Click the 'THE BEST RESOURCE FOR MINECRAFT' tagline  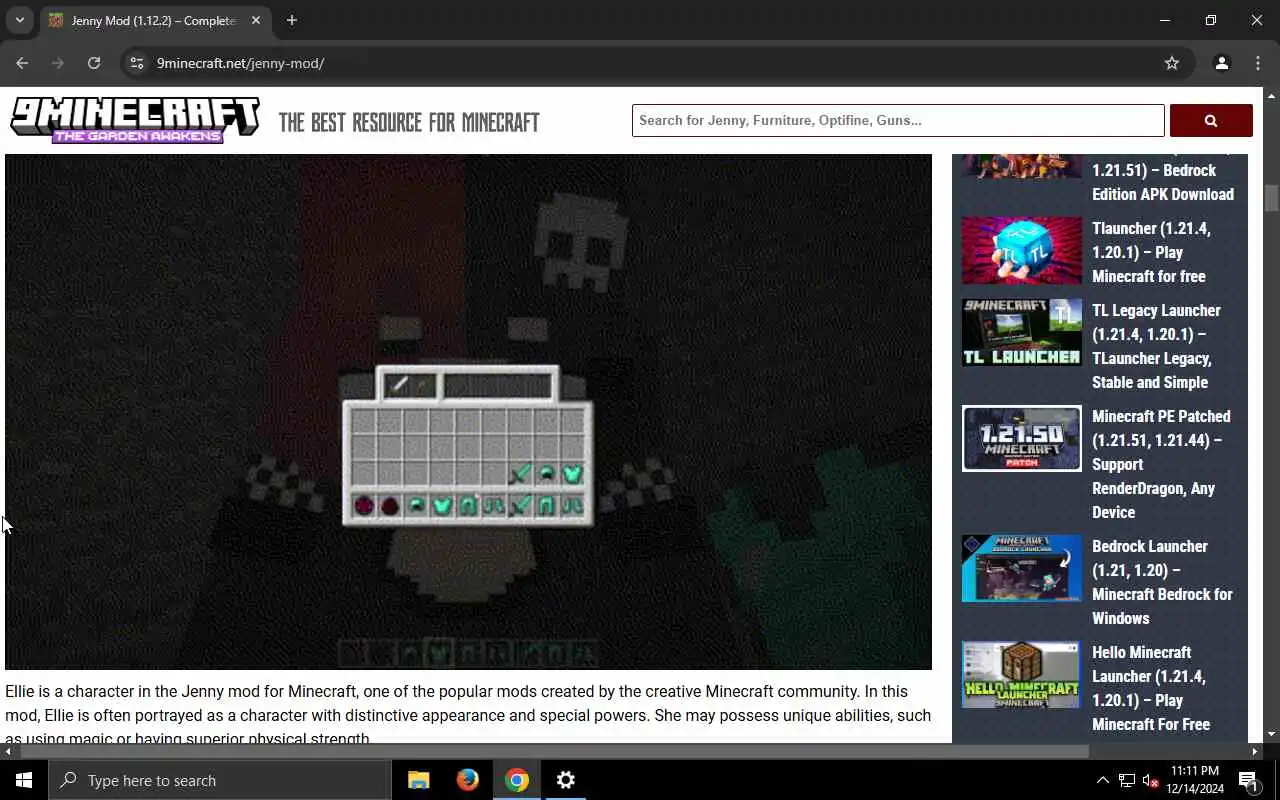point(409,122)
